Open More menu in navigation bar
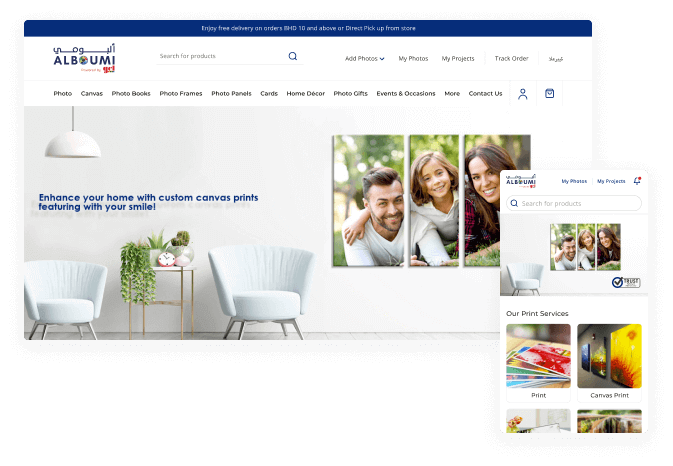Screen dimensions: 673x466 pyautogui.click(x=452, y=94)
